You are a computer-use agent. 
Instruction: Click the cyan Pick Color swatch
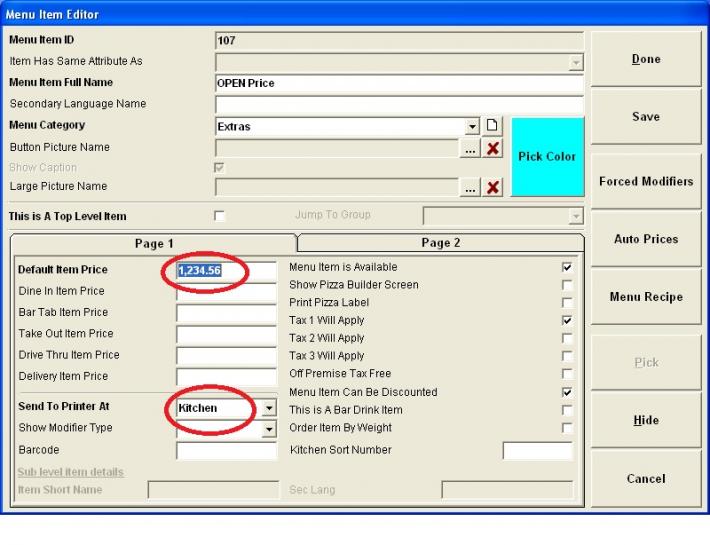tap(547, 157)
